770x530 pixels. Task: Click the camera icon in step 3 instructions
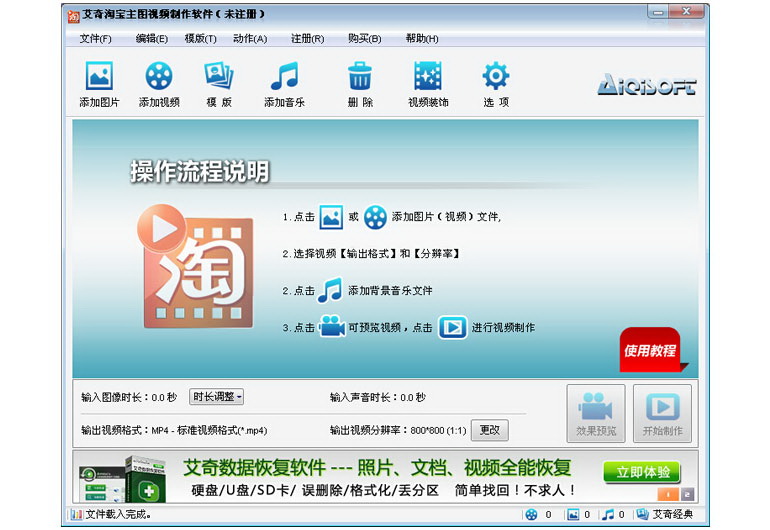pyautogui.click(x=332, y=327)
